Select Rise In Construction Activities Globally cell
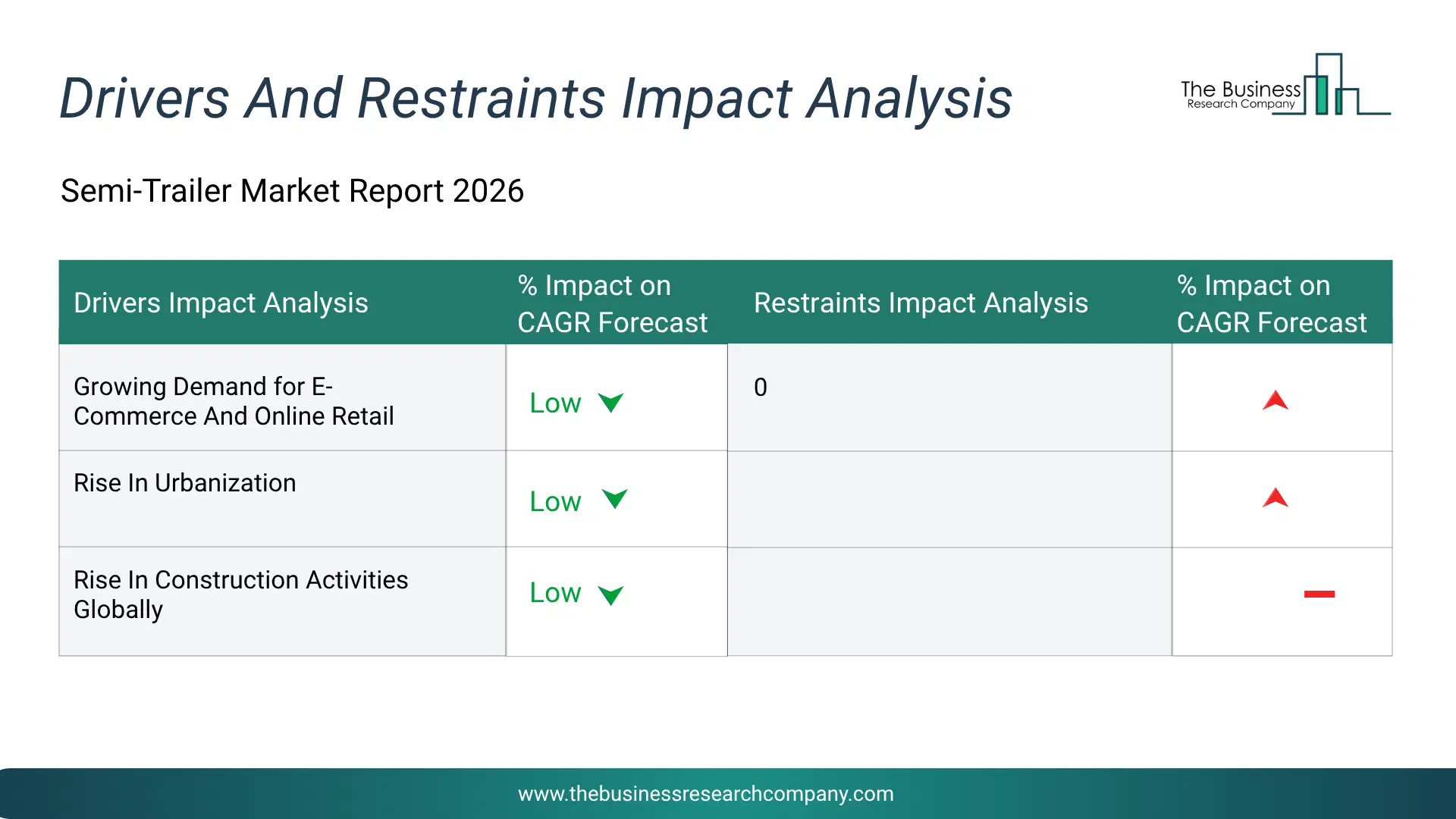The image size is (1456, 819). point(282,601)
